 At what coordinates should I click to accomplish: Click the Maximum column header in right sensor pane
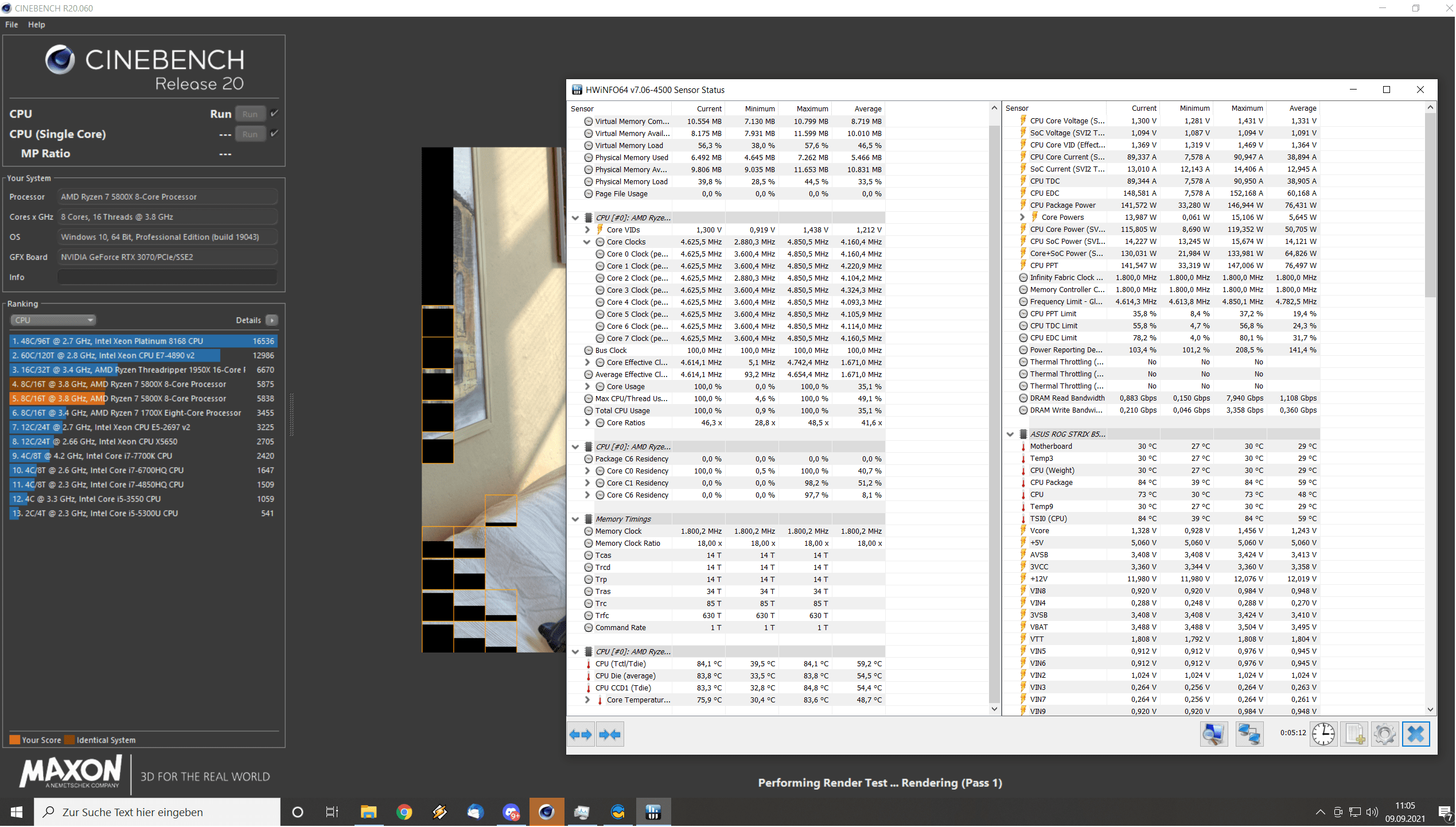tap(1239, 108)
